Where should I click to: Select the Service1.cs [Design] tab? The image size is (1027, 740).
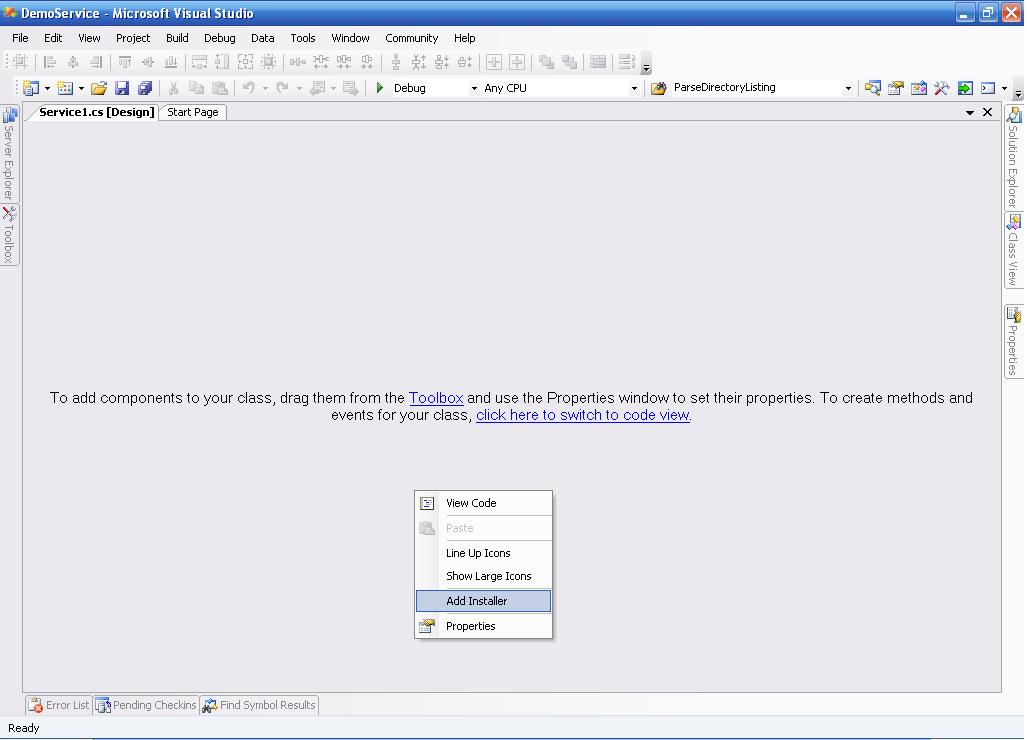pos(96,112)
